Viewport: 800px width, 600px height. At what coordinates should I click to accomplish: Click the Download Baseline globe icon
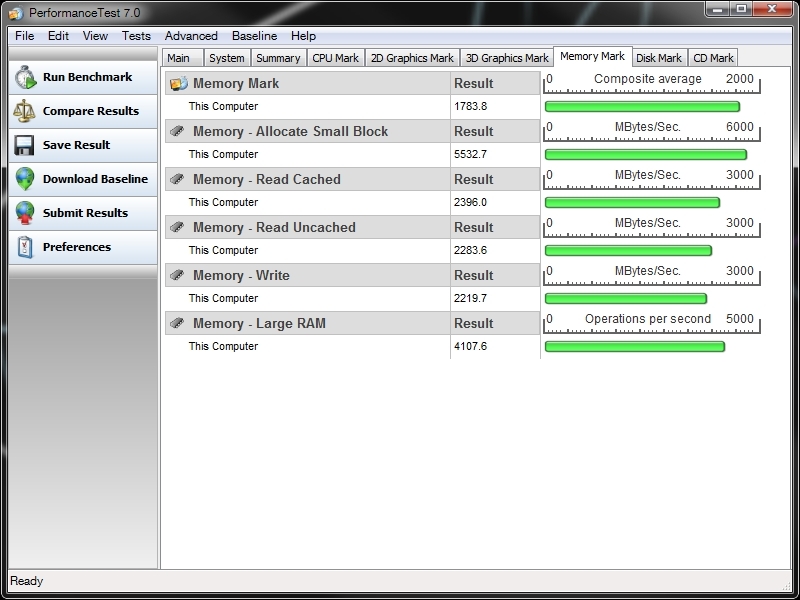(24, 179)
